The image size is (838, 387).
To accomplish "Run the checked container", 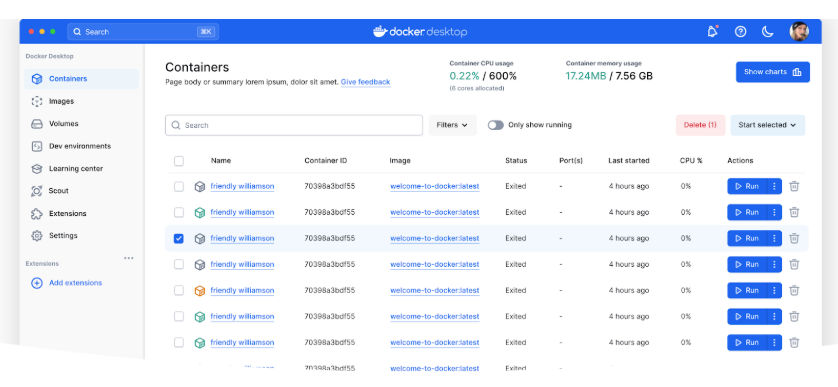I will [747, 238].
